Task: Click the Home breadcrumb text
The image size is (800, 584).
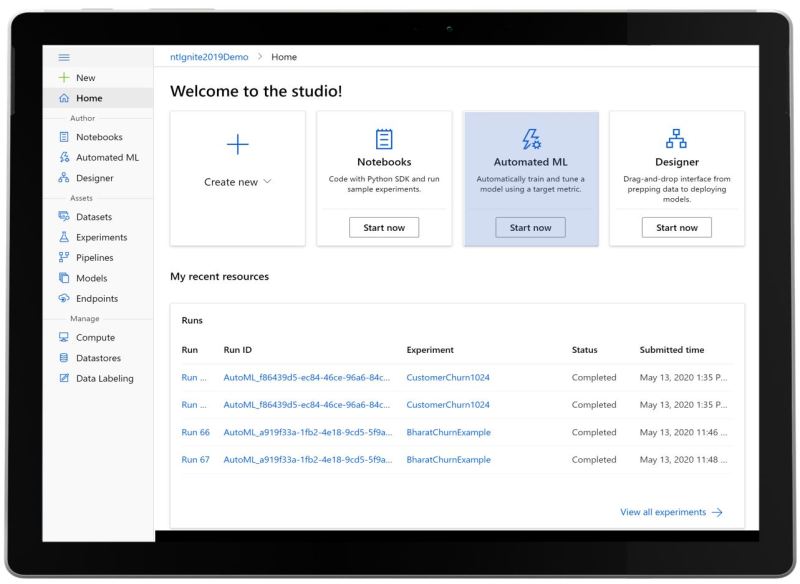Action: (284, 57)
